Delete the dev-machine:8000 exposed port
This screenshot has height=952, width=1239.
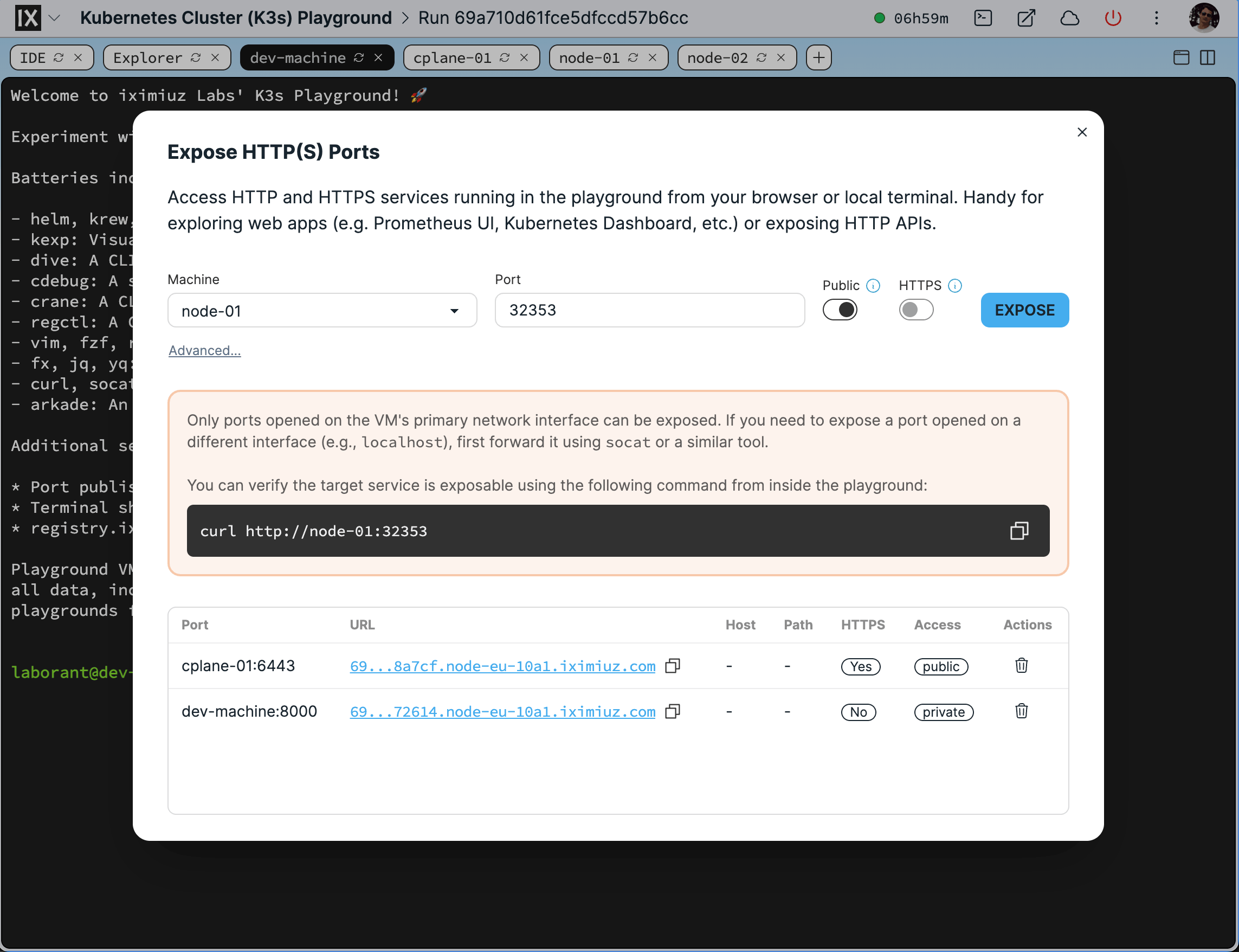[1021, 712]
